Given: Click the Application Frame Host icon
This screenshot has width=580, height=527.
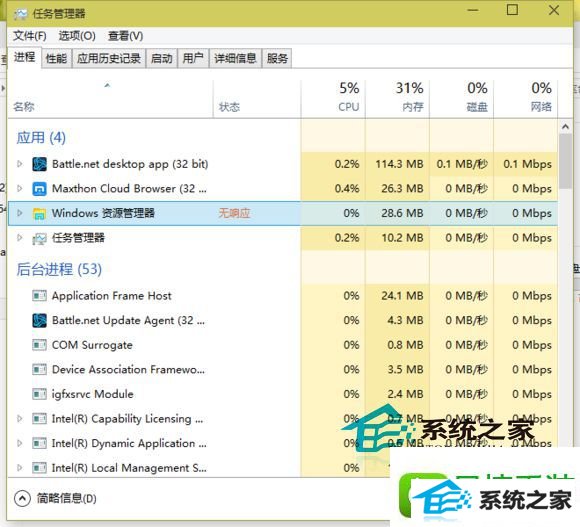Looking at the screenshot, I should [x=39, y=296].
